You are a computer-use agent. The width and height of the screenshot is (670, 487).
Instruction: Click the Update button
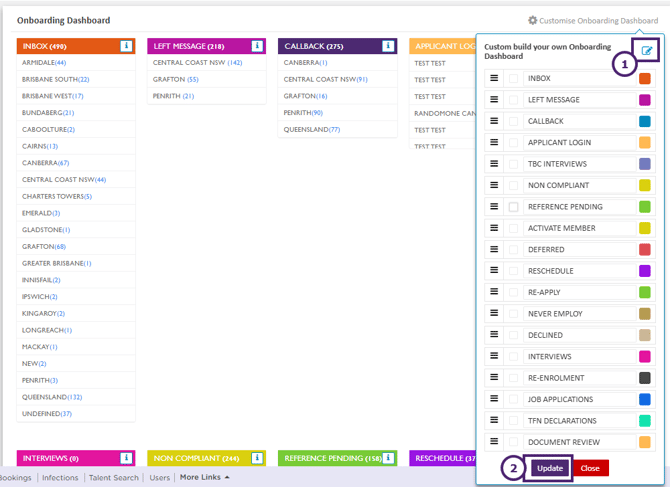pos(550,468)
